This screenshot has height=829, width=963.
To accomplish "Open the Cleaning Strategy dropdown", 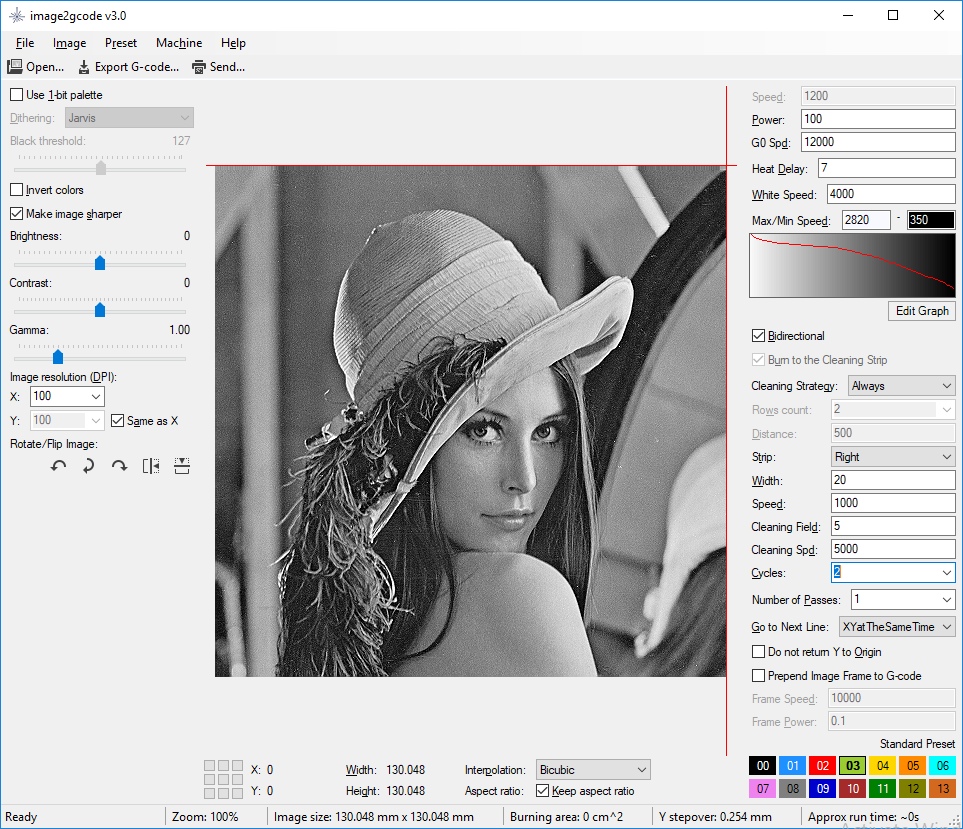I will (x=901, y=386).
